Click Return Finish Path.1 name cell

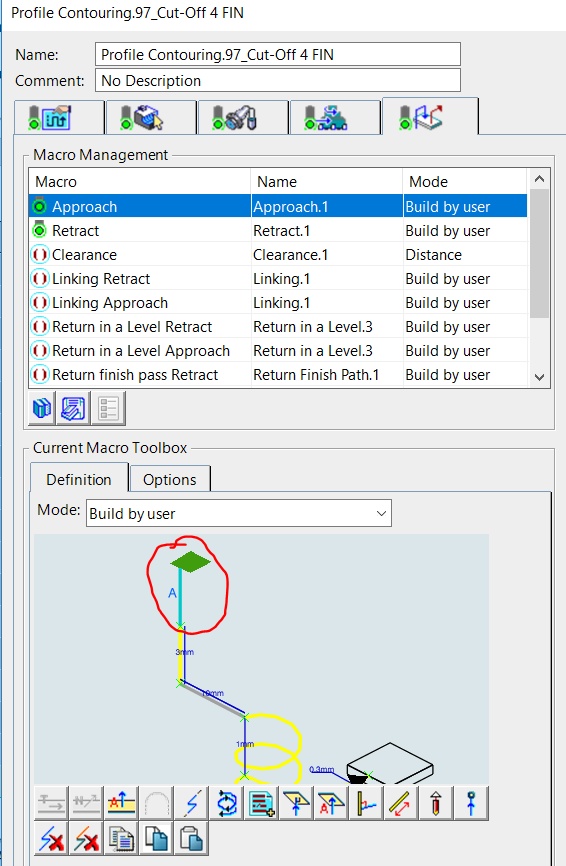click(327, 374)
